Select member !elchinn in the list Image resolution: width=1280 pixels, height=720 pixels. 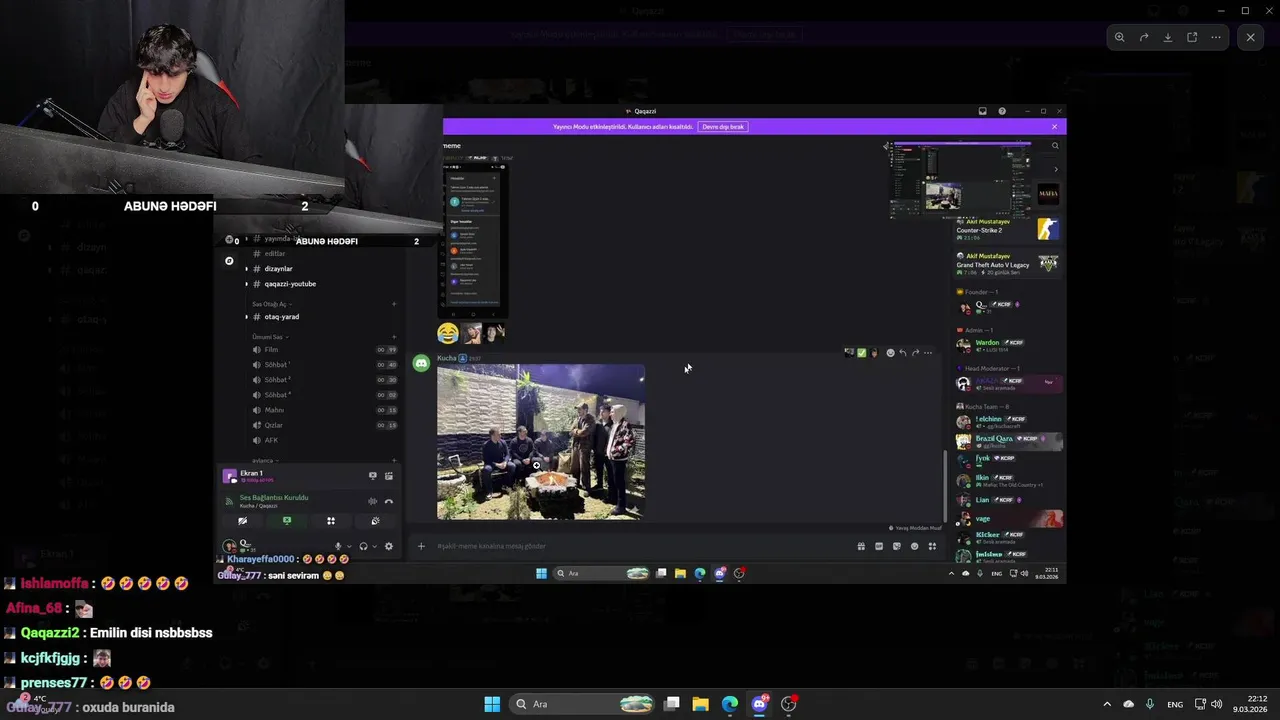(1008, 421)
